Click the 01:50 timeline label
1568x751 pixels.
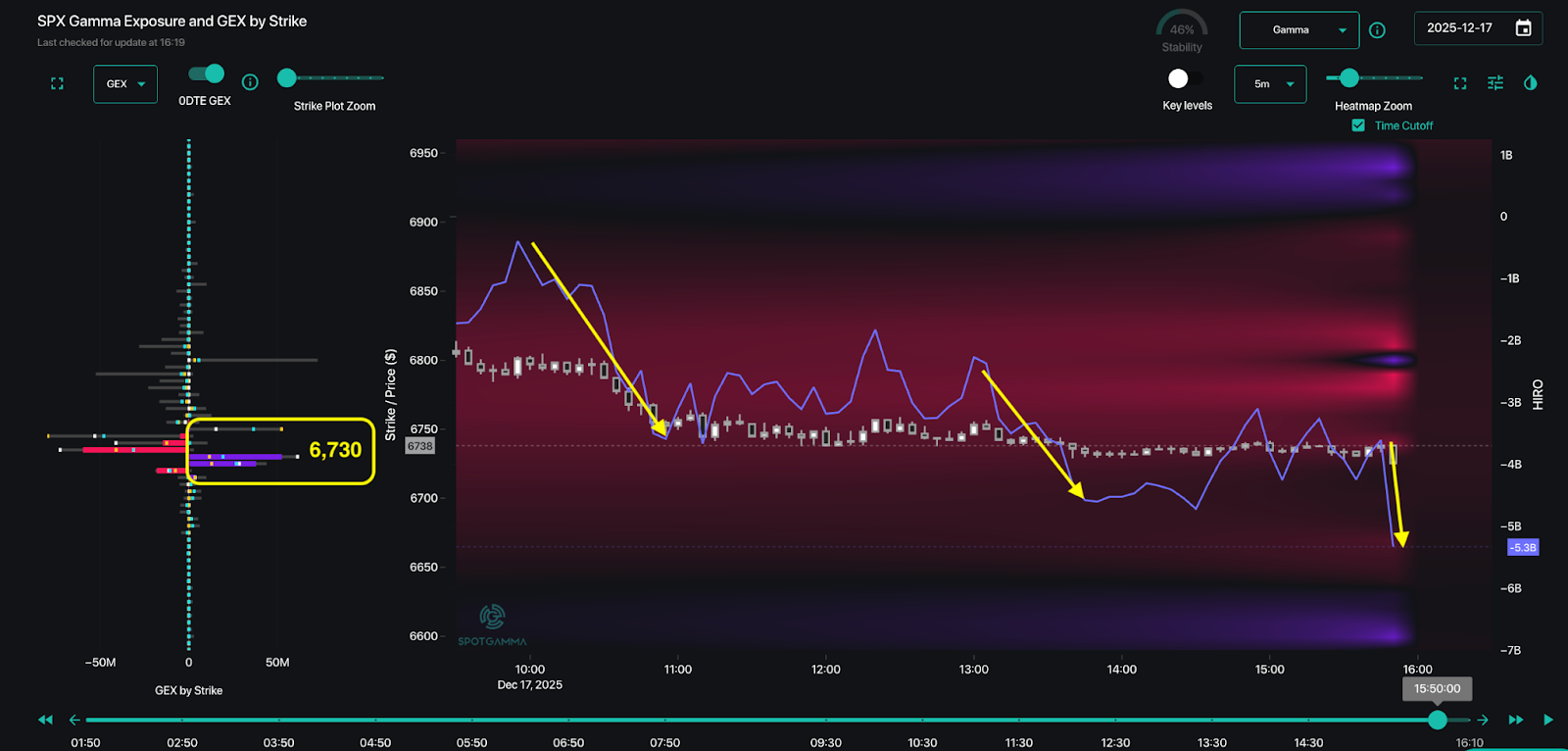tap(85, 743)
